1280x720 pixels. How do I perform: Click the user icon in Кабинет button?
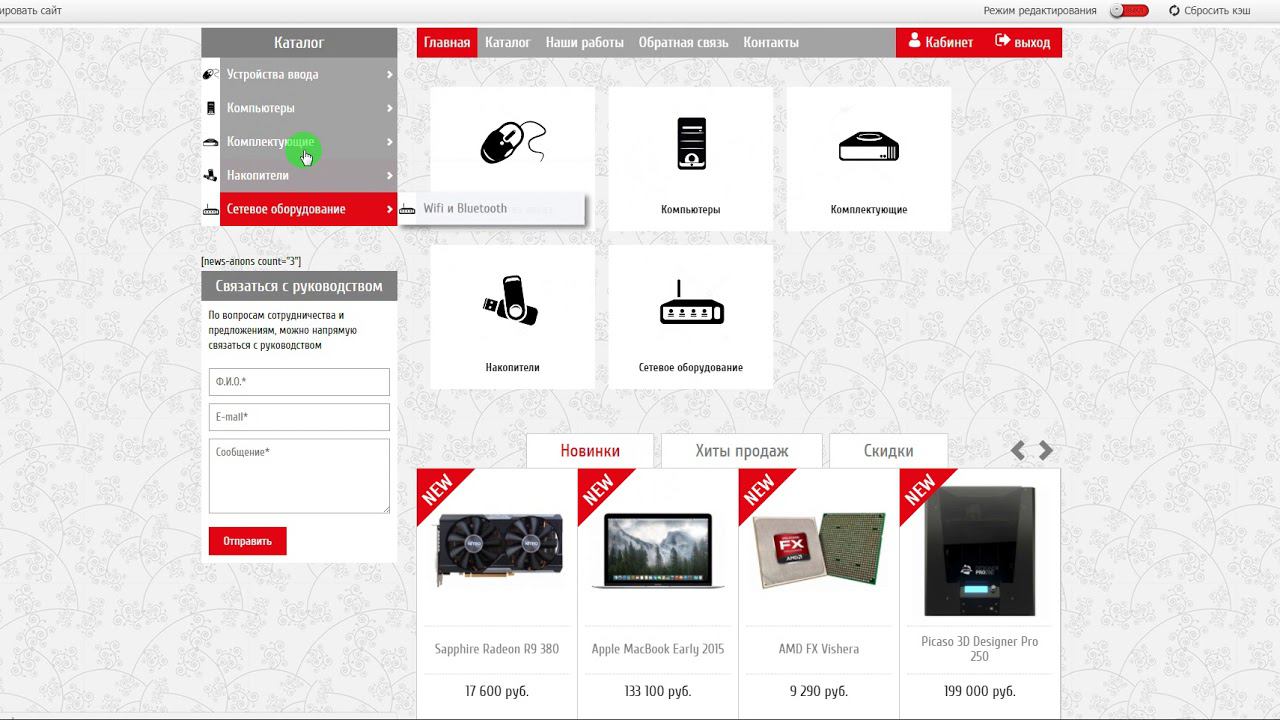click(914, 41)
